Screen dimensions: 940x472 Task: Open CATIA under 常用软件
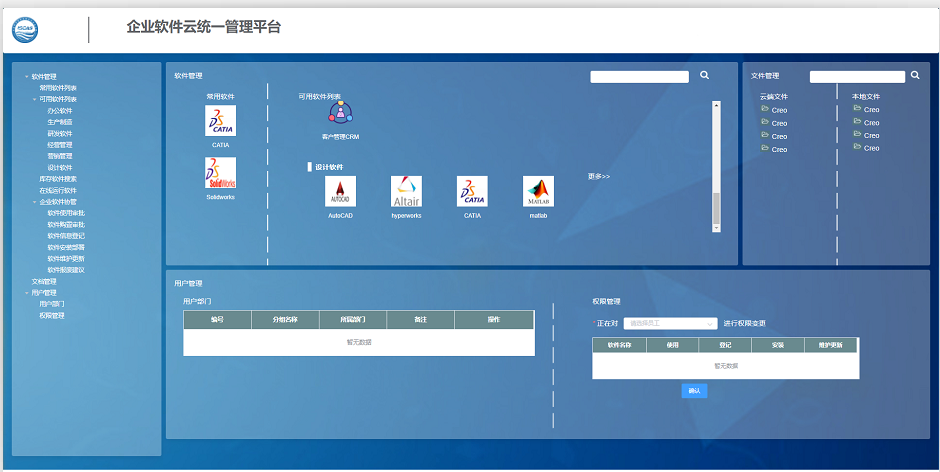(x=220, y=121)
